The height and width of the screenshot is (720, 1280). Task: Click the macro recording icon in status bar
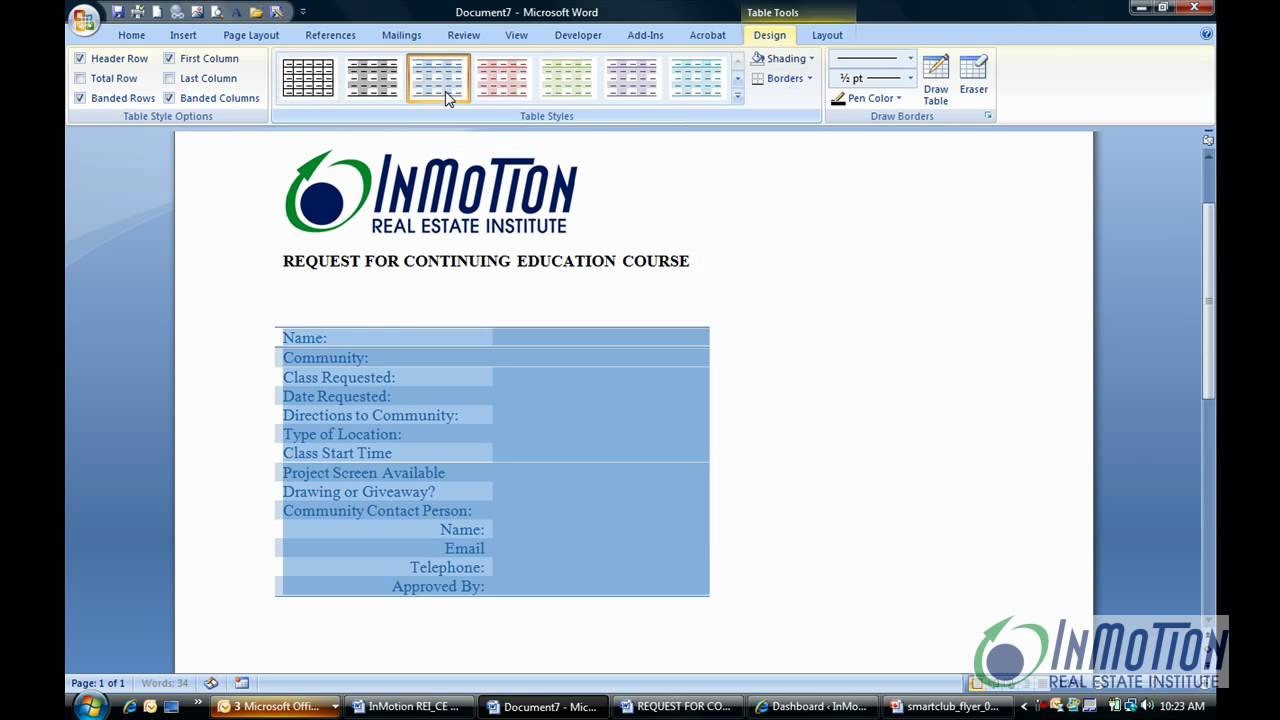pos(241,683)
